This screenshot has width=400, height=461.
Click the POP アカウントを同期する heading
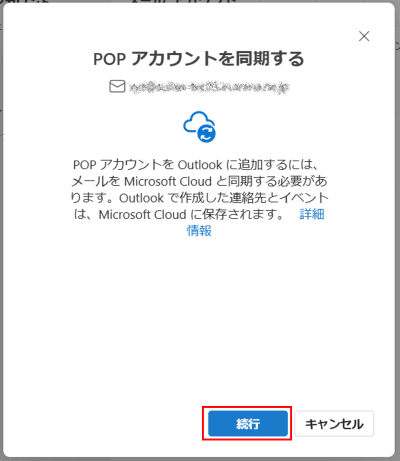[x=199, y=59]
